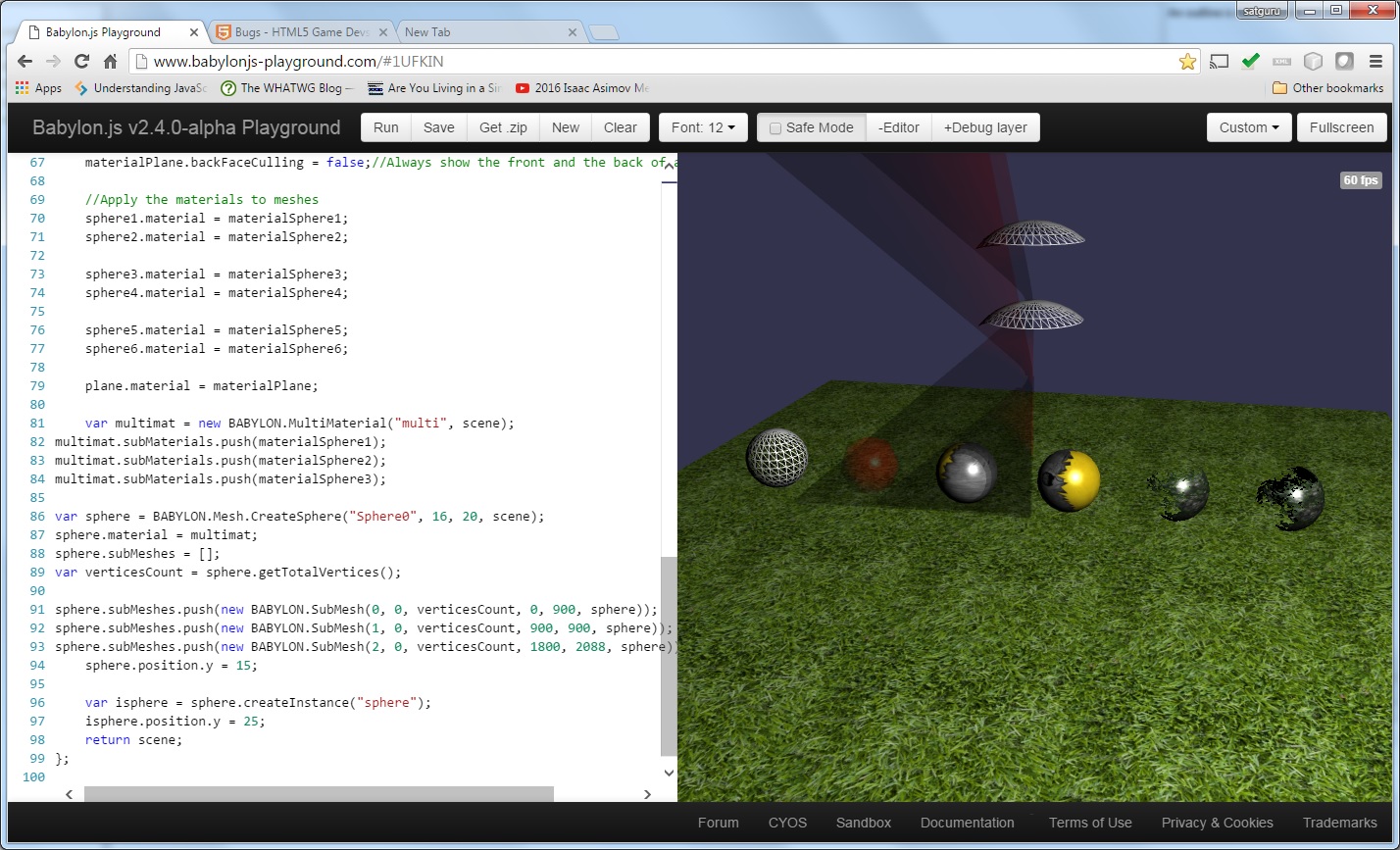Screen dimensions: 1400x850
Task: Go forward with the browser forward arrow
Action: pos(54,62)
